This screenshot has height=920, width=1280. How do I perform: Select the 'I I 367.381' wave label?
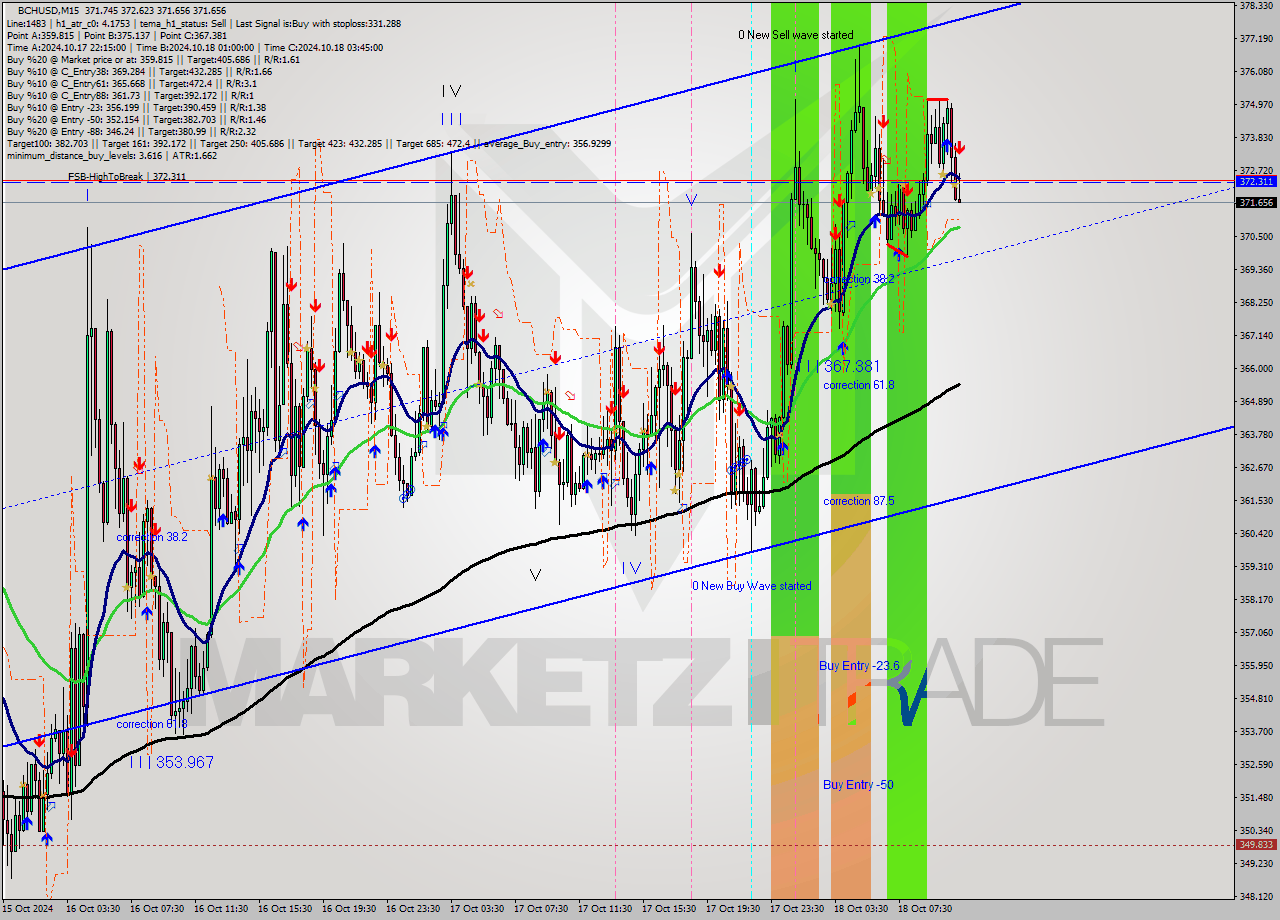(844, 367)
